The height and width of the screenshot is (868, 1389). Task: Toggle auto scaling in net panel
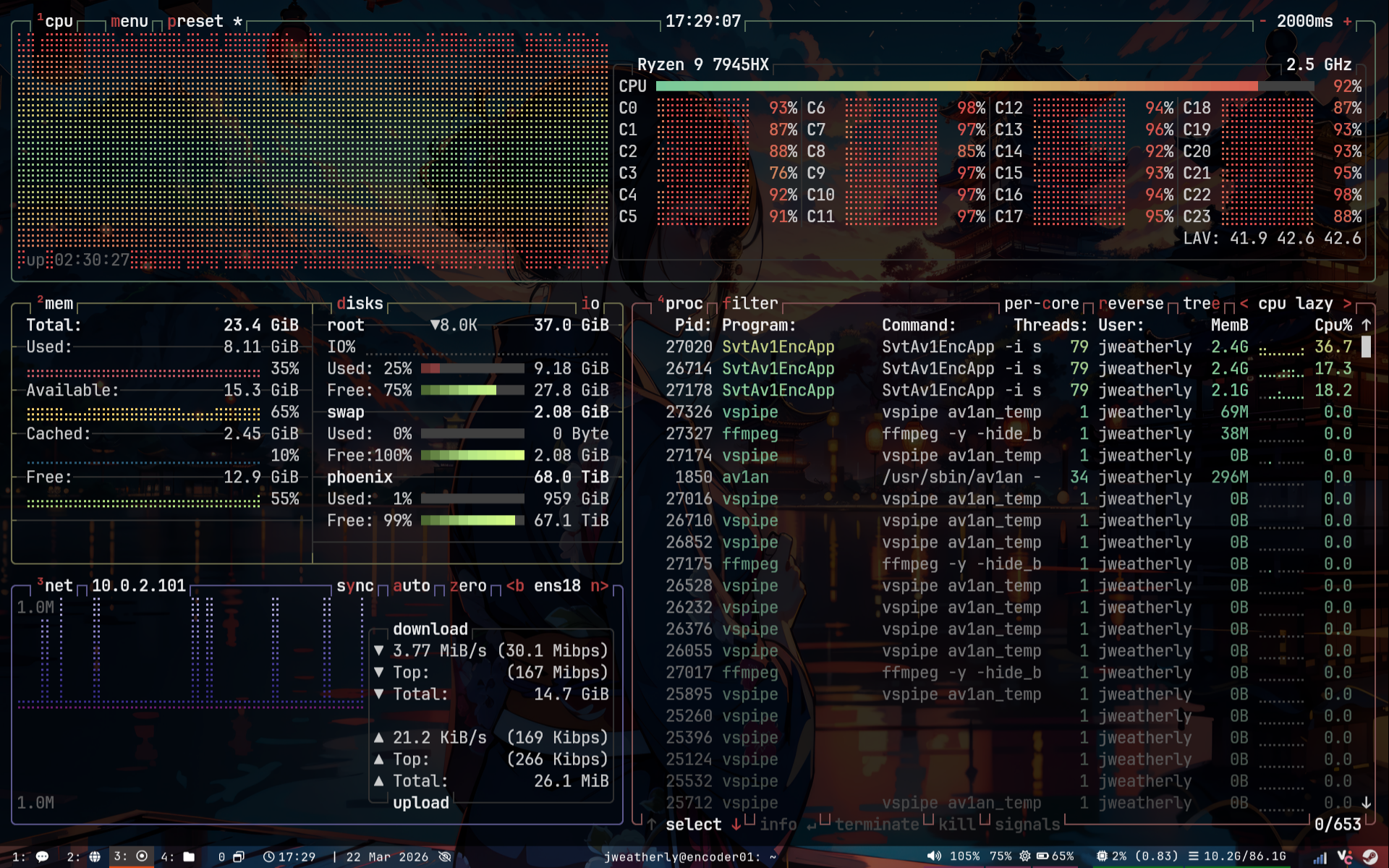tap(411, 586)
